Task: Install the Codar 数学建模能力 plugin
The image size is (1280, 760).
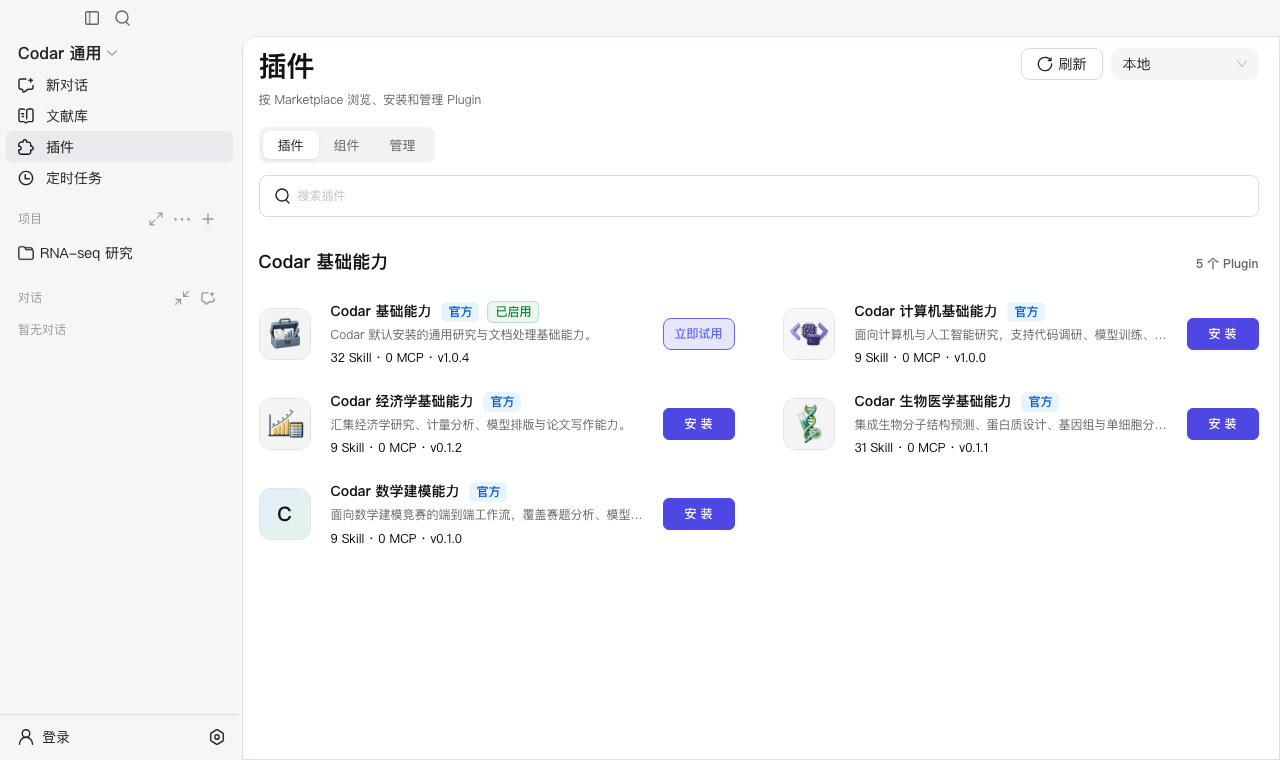Action: pyautogui.click(x=699, y=514)
